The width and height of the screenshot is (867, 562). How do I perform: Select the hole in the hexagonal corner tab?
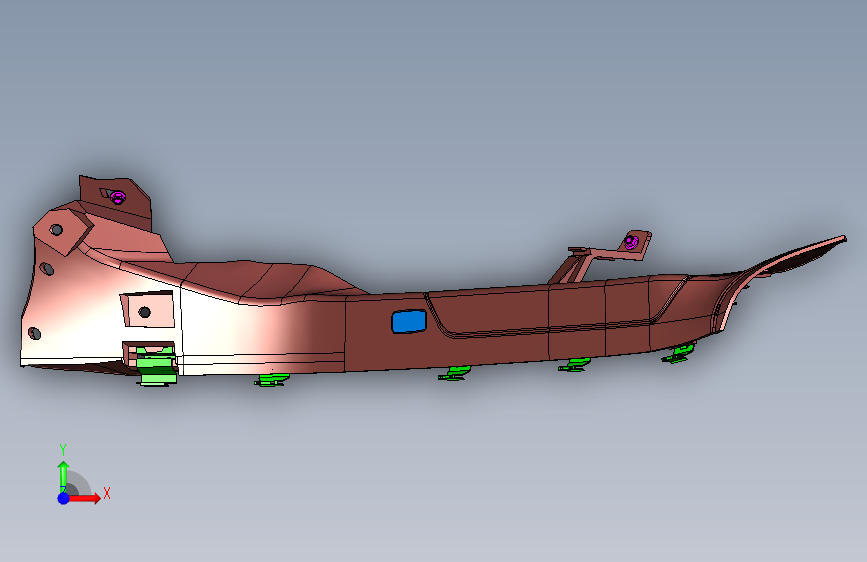pyautogui.click(x=56, y=229)
